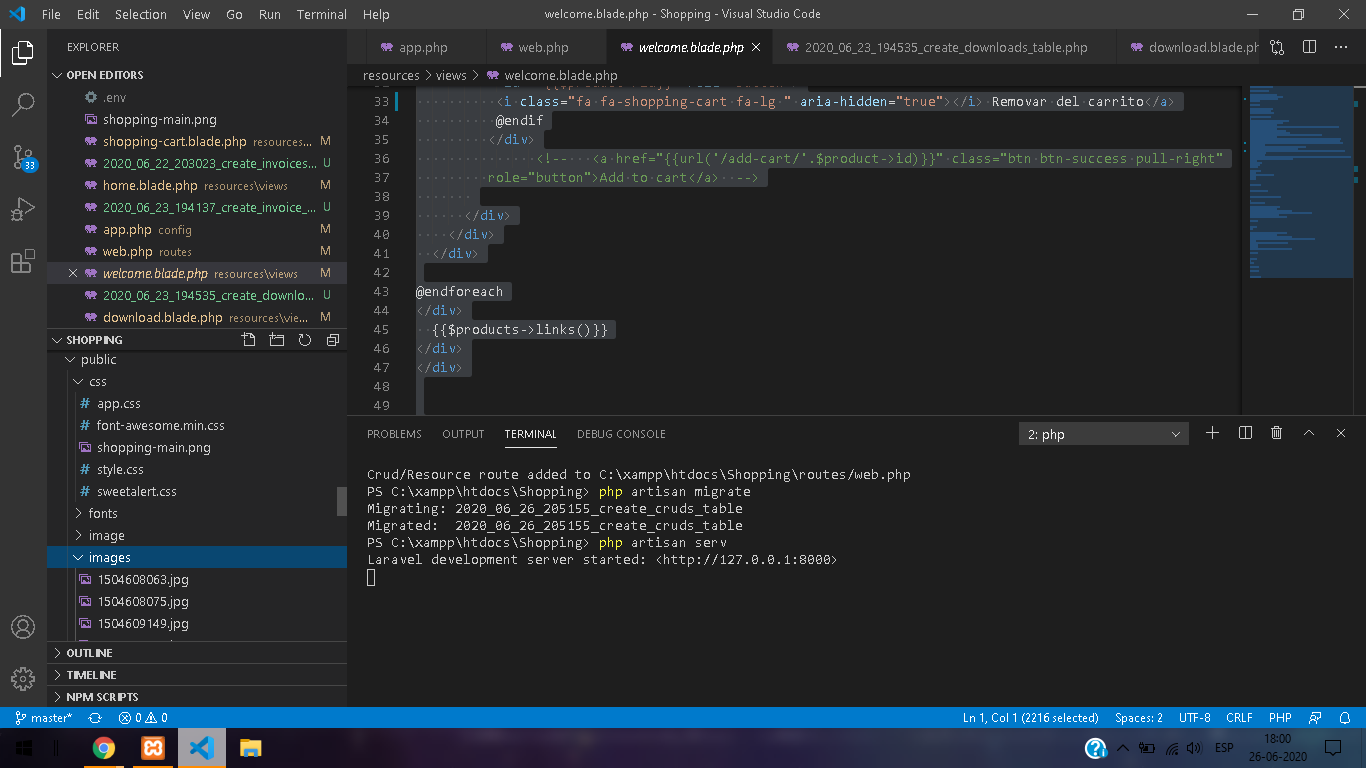Viewport: 1366px width, 768px height.
Task: Collapse the public folder
Action: pos(197,360)
